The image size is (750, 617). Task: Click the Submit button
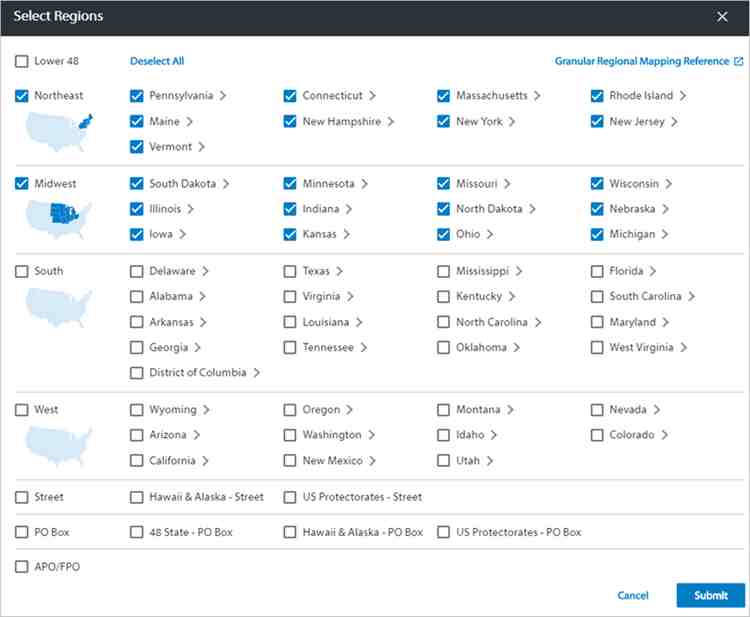point(711,595)
